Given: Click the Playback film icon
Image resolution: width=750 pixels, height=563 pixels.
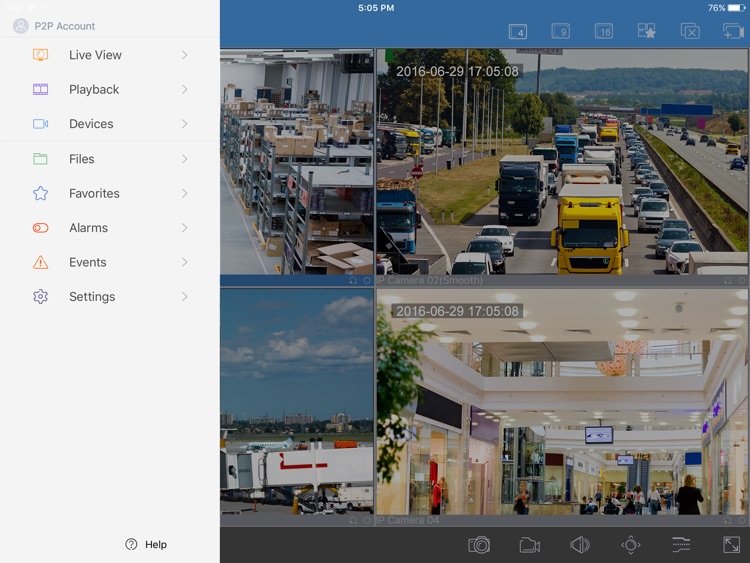Looking at the screenshot, I should pos(40,89).
